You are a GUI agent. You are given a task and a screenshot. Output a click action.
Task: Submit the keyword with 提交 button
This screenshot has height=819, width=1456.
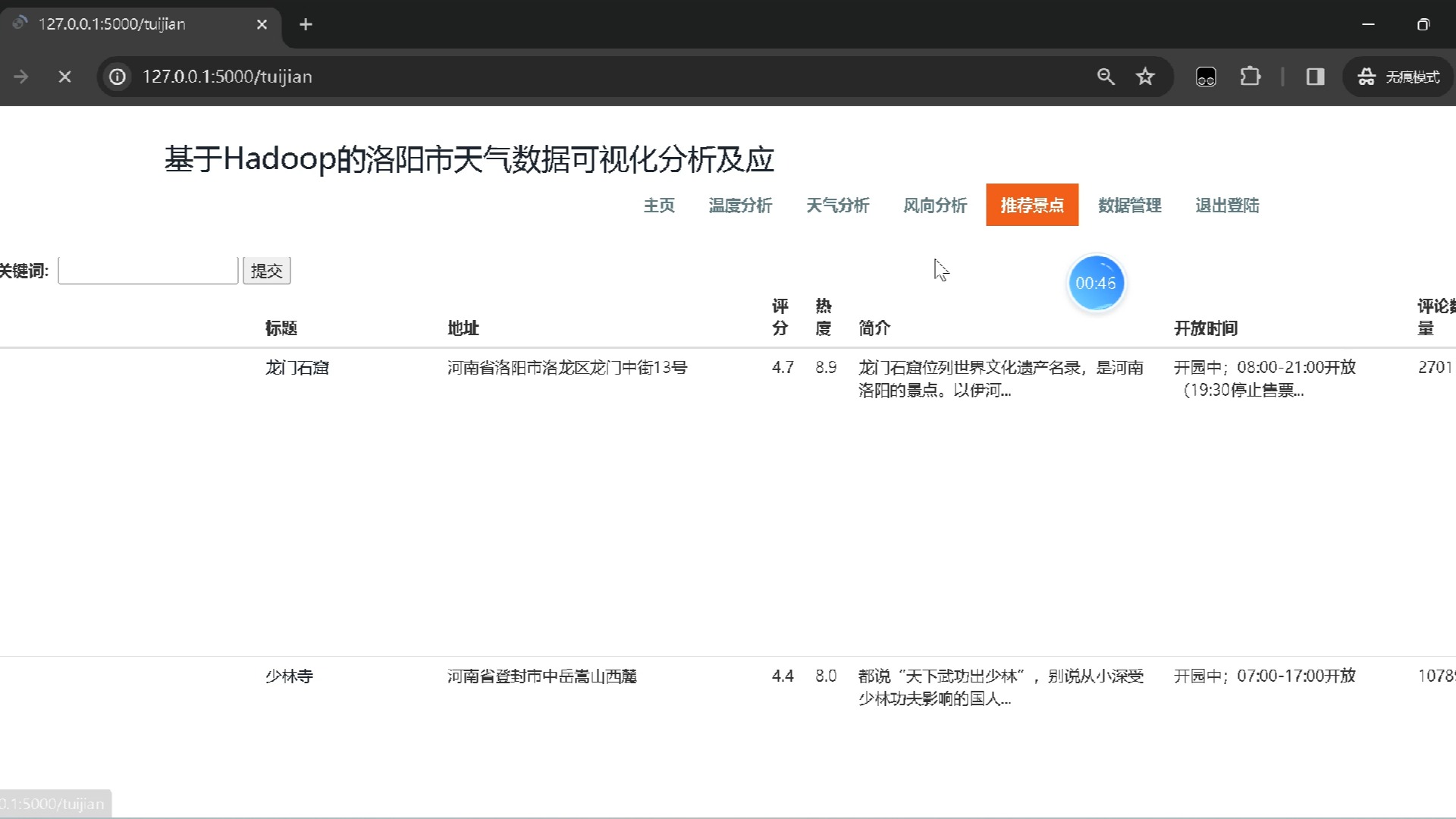tap(266, 271)
